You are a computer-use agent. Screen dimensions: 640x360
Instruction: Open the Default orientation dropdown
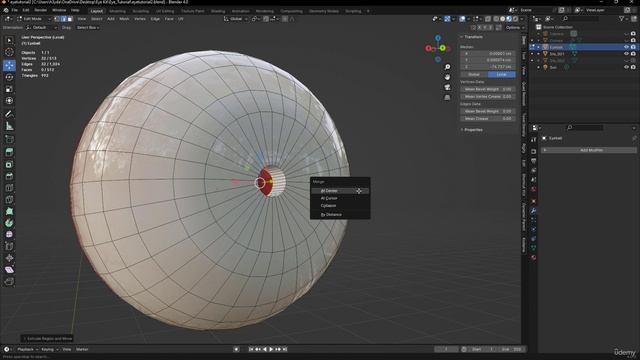click(x=41, y=27)
